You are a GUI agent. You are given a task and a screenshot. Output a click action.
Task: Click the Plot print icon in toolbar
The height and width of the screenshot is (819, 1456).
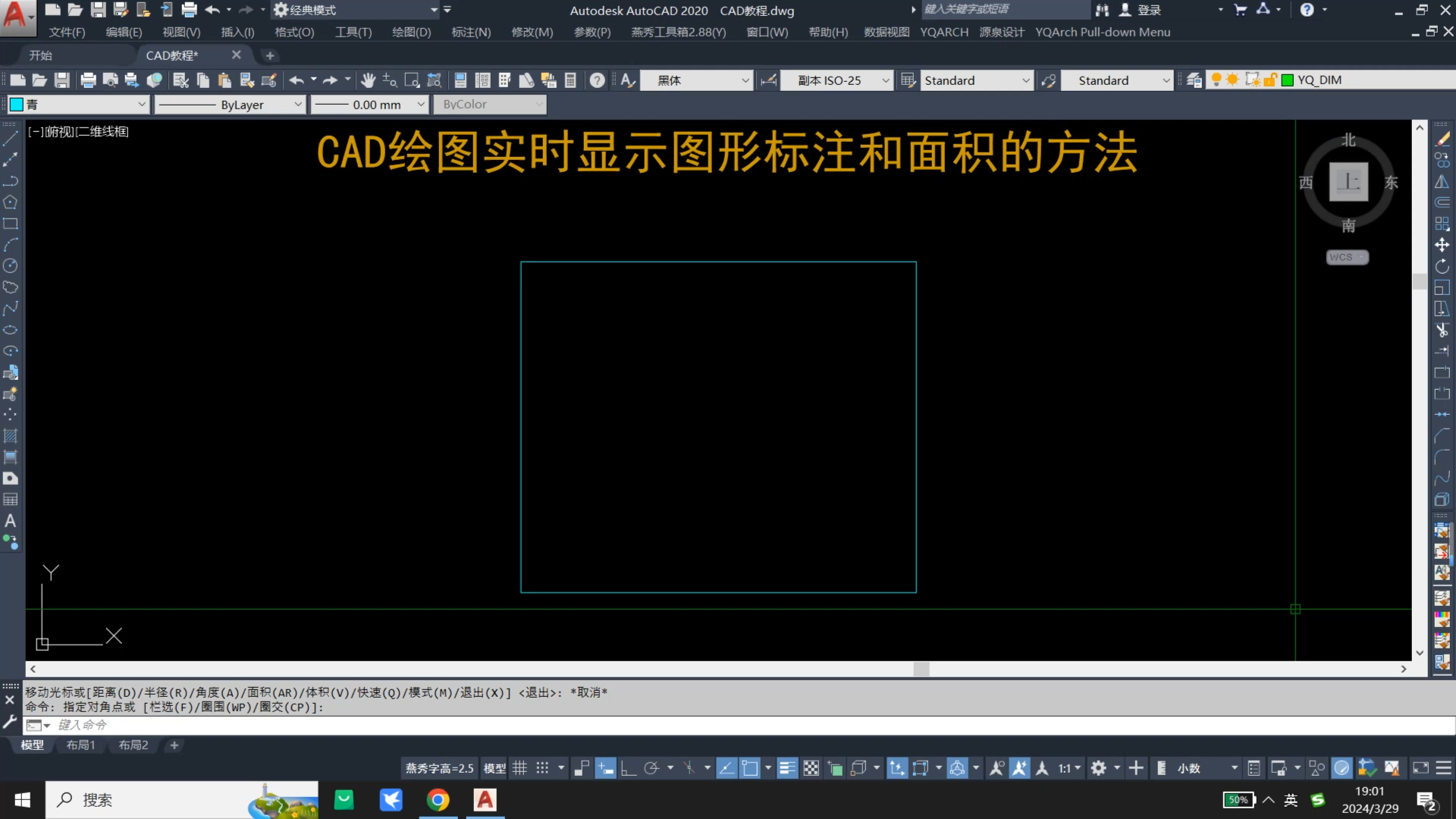(88, 80)
